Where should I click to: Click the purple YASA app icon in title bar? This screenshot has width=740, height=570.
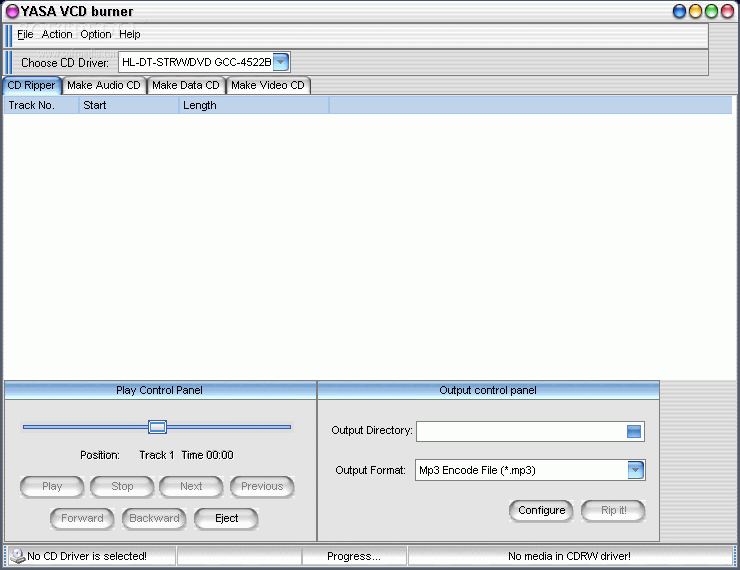(x=12, y=11)
